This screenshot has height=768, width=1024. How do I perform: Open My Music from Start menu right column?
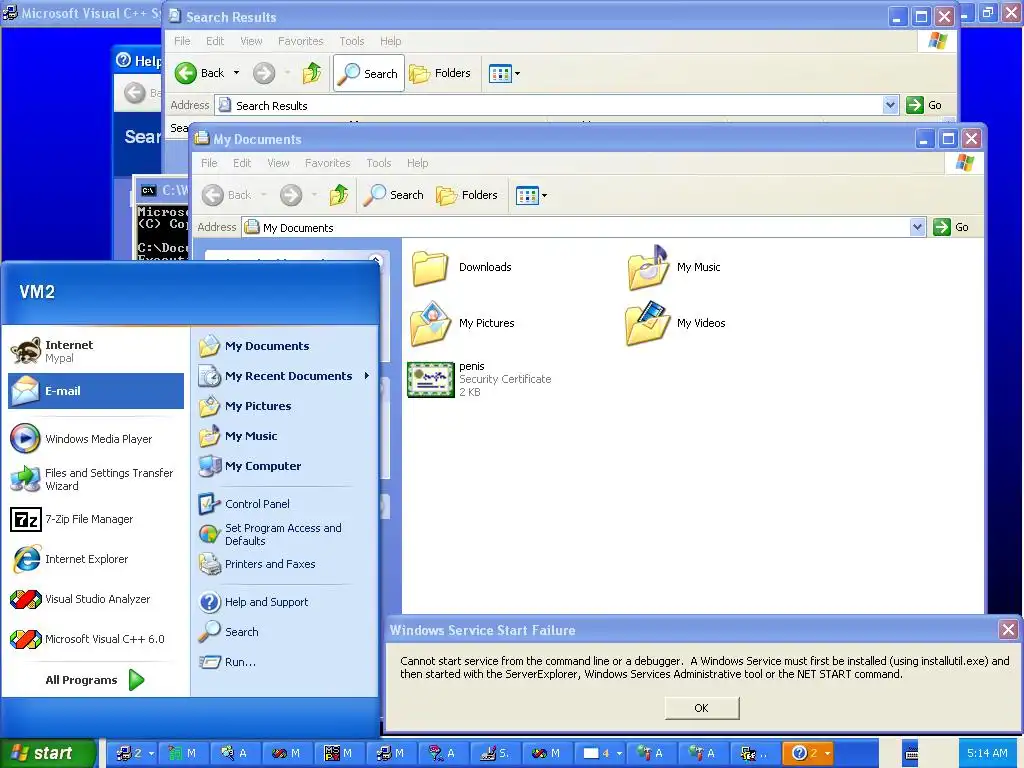tap(285, 436)
